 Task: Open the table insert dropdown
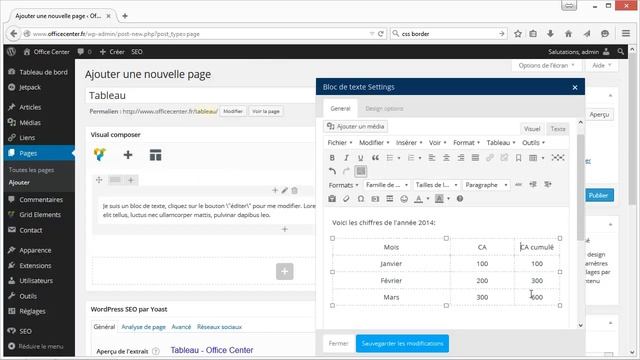543,158
